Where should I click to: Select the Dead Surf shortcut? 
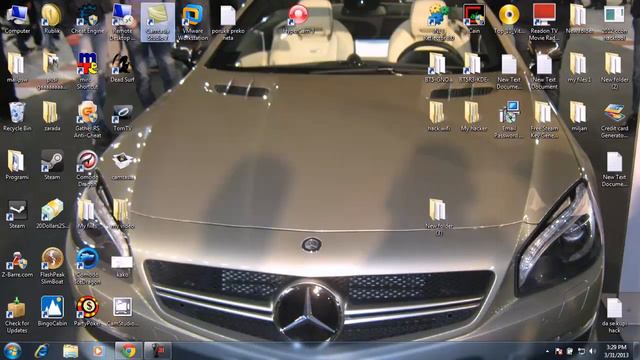(x=122, y=67)
